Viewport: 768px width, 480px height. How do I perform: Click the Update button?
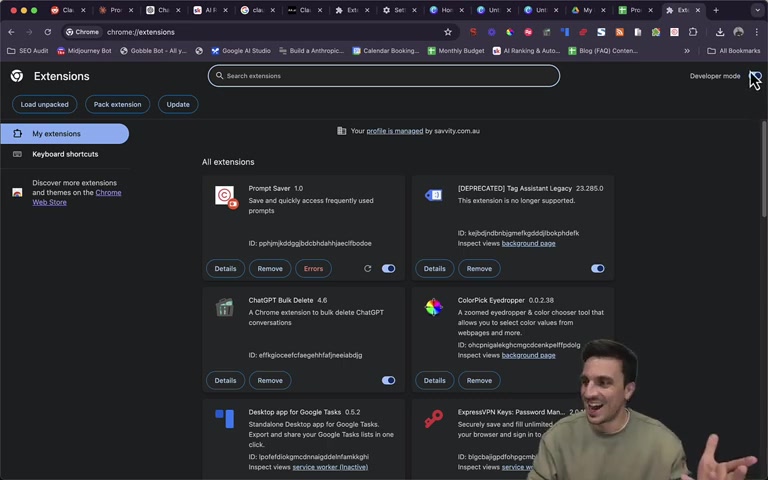[x=178, y=104]
